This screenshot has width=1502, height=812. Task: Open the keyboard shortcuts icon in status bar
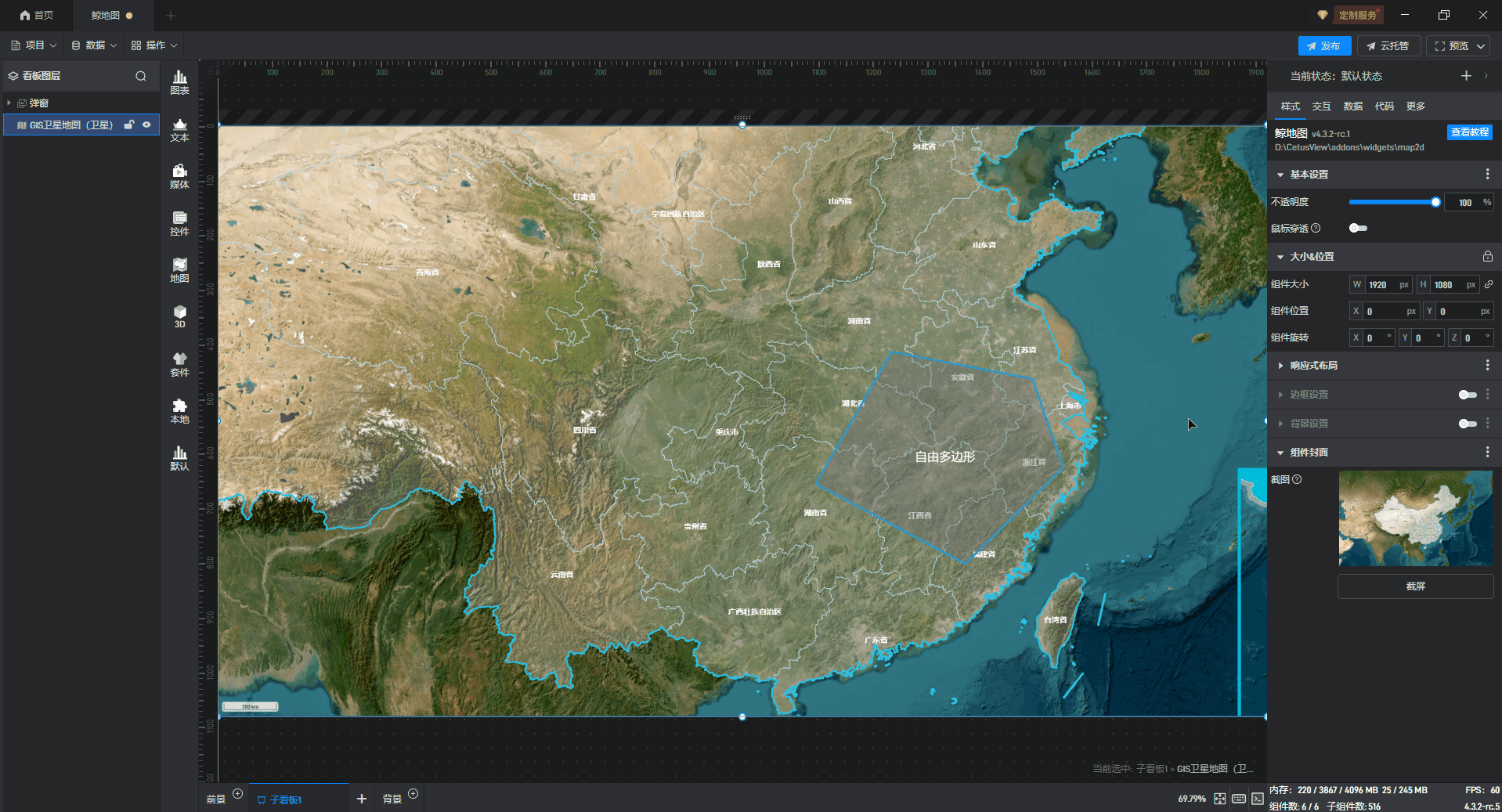pyautogui.click(x=1239, y=799)
